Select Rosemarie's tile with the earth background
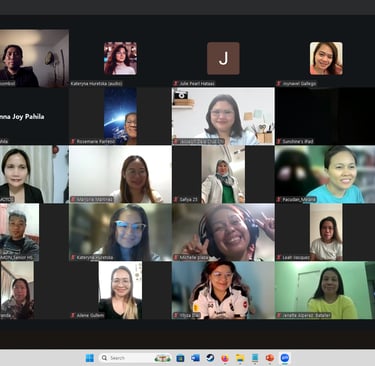 pos(120,116)
